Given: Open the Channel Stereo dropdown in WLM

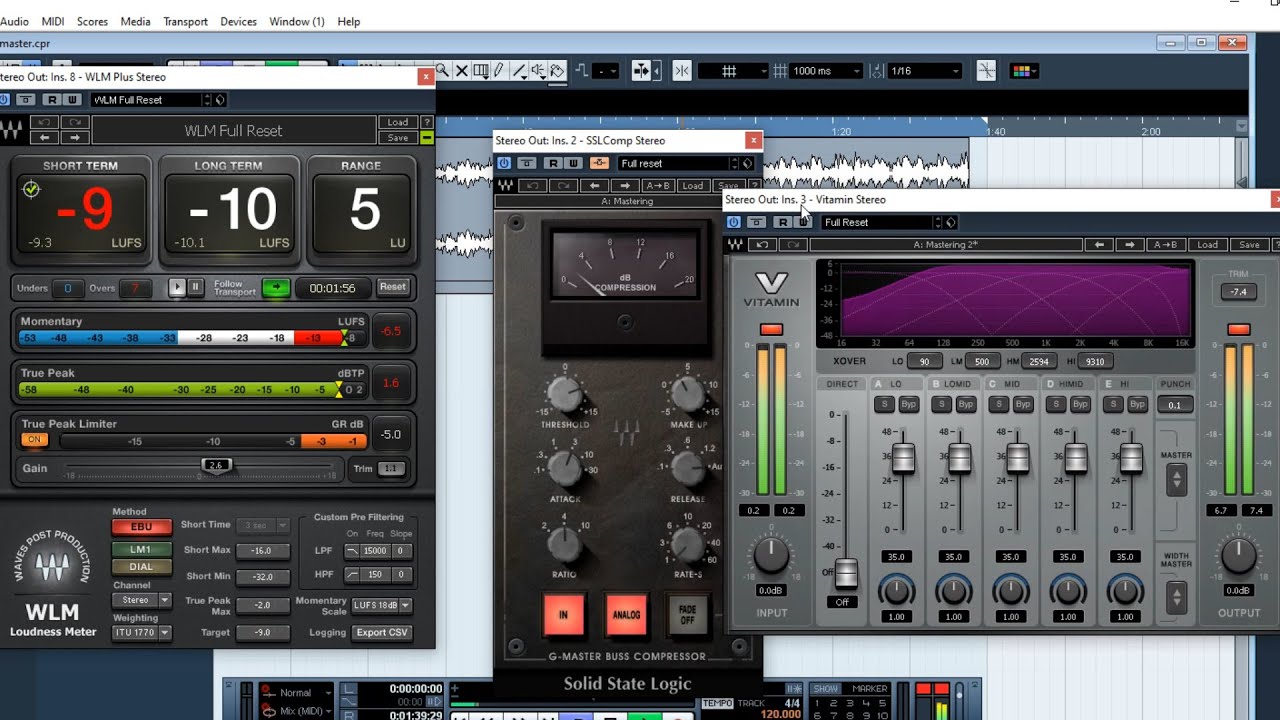Looking at the screenshot, I should [141, 600].
